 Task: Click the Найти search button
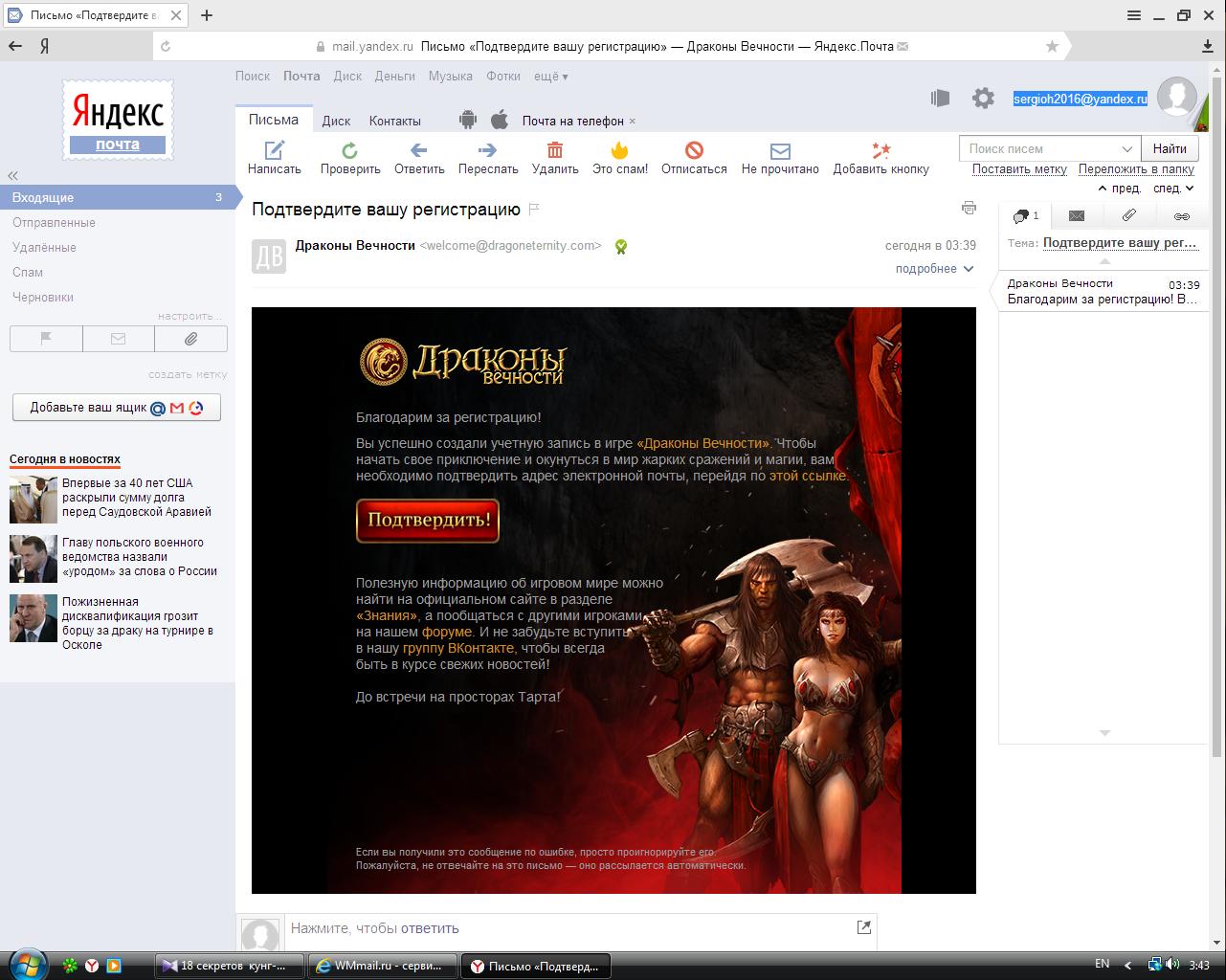click(x=1170, y=148)
